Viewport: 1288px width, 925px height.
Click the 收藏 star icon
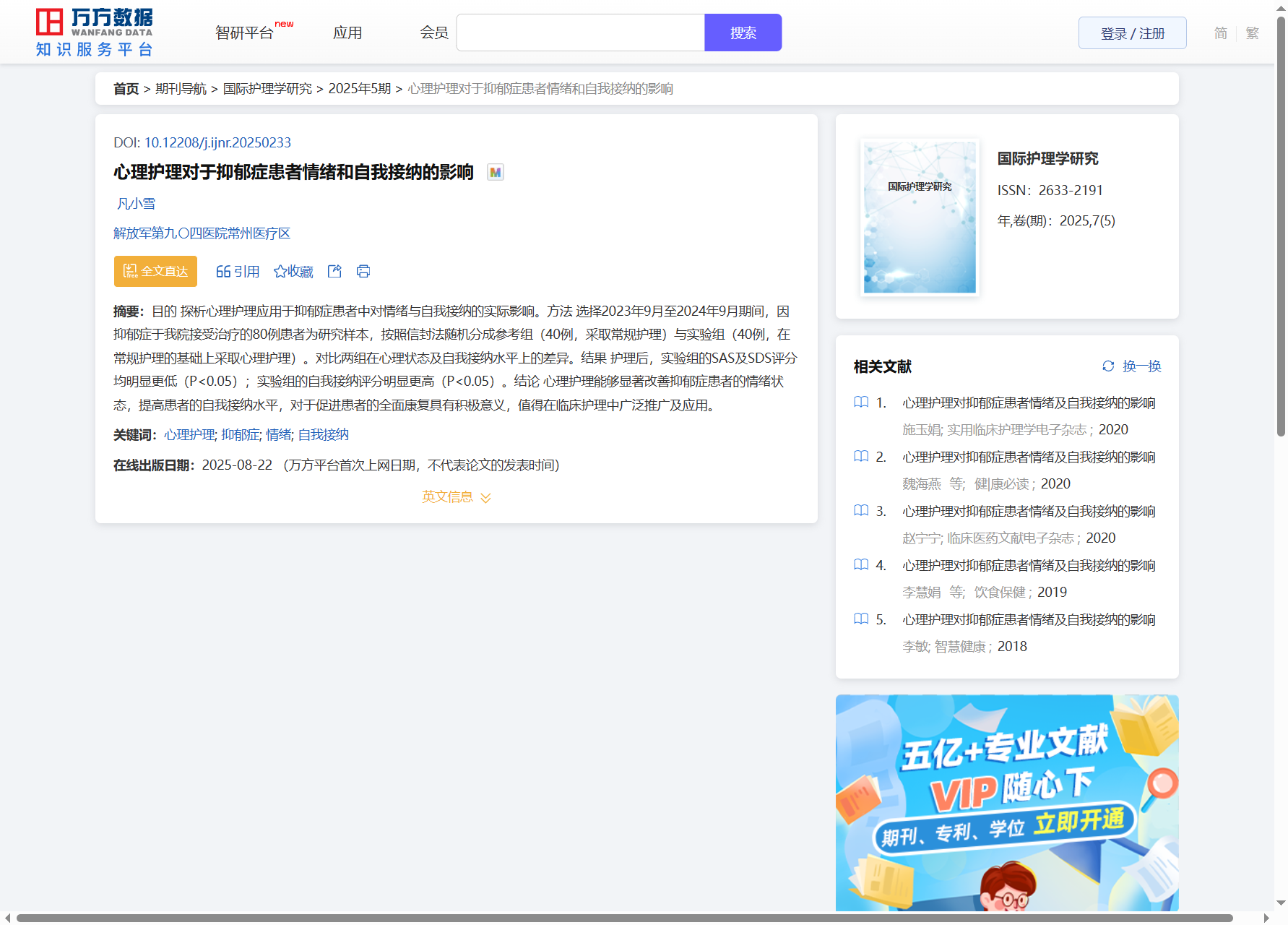pos(280,271)
